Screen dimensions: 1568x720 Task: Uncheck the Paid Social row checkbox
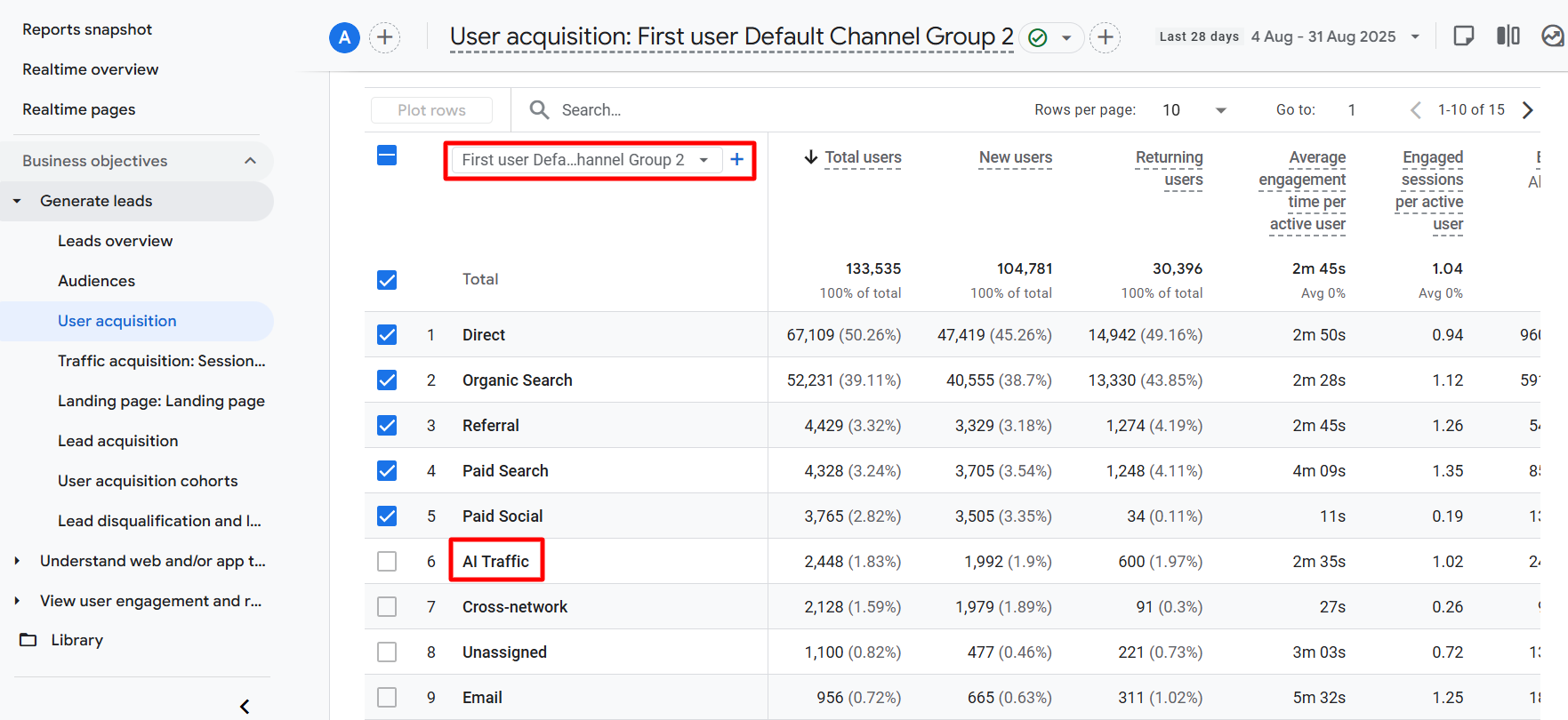[387, 516]
